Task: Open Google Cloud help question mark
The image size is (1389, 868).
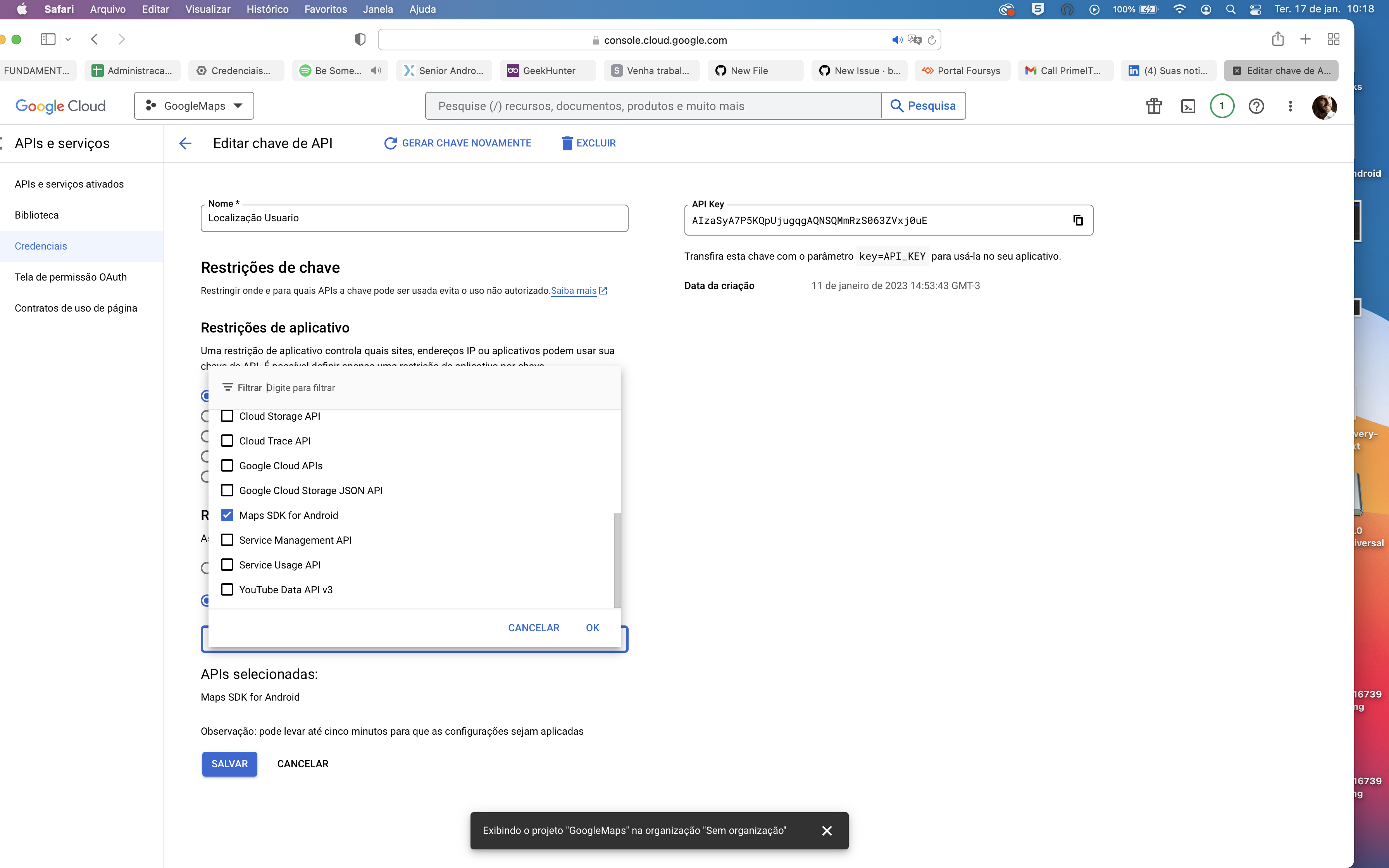Action: (x=1256, y=106)
